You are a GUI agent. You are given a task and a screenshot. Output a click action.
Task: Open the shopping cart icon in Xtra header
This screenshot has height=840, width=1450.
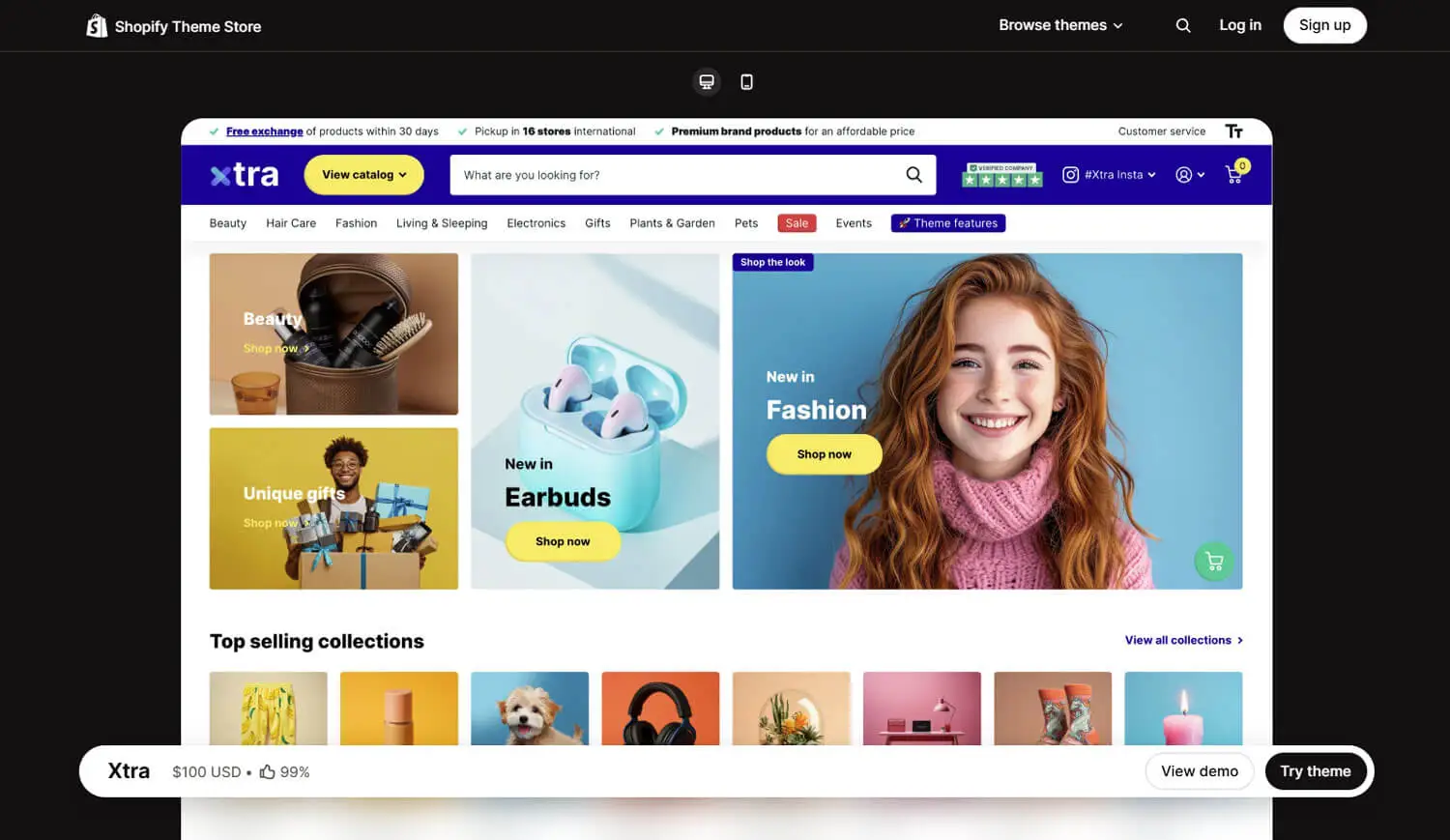(x=1234, y=174)
